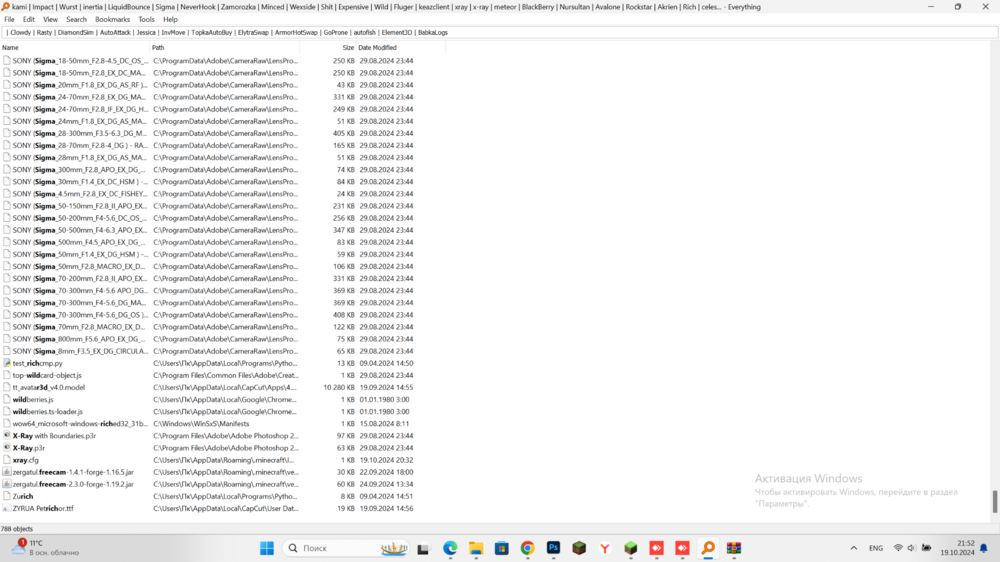
Task: Open File Explorer from taskbar
Action: [476, 548]
